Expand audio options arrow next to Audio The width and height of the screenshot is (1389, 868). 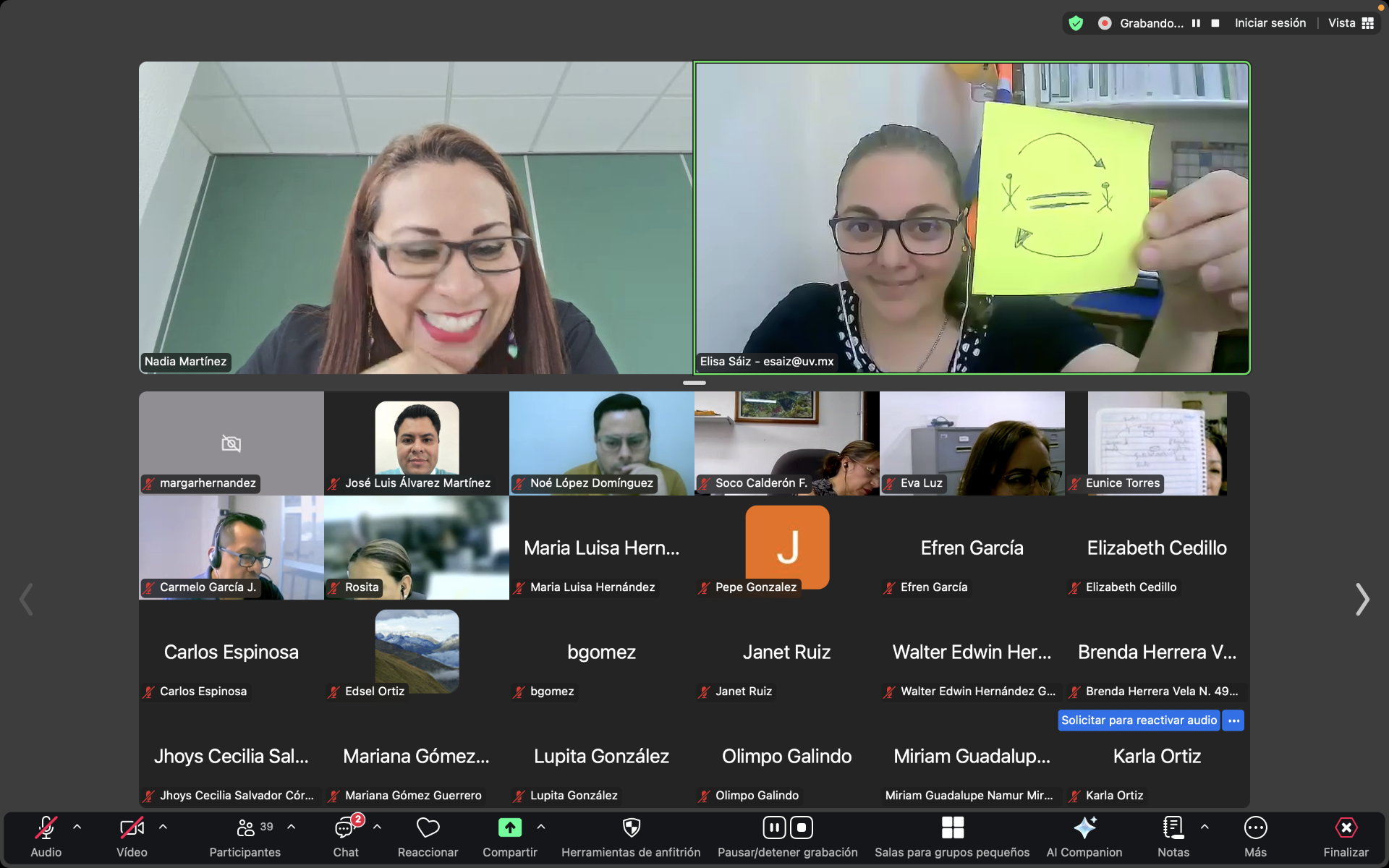point(77,827)
